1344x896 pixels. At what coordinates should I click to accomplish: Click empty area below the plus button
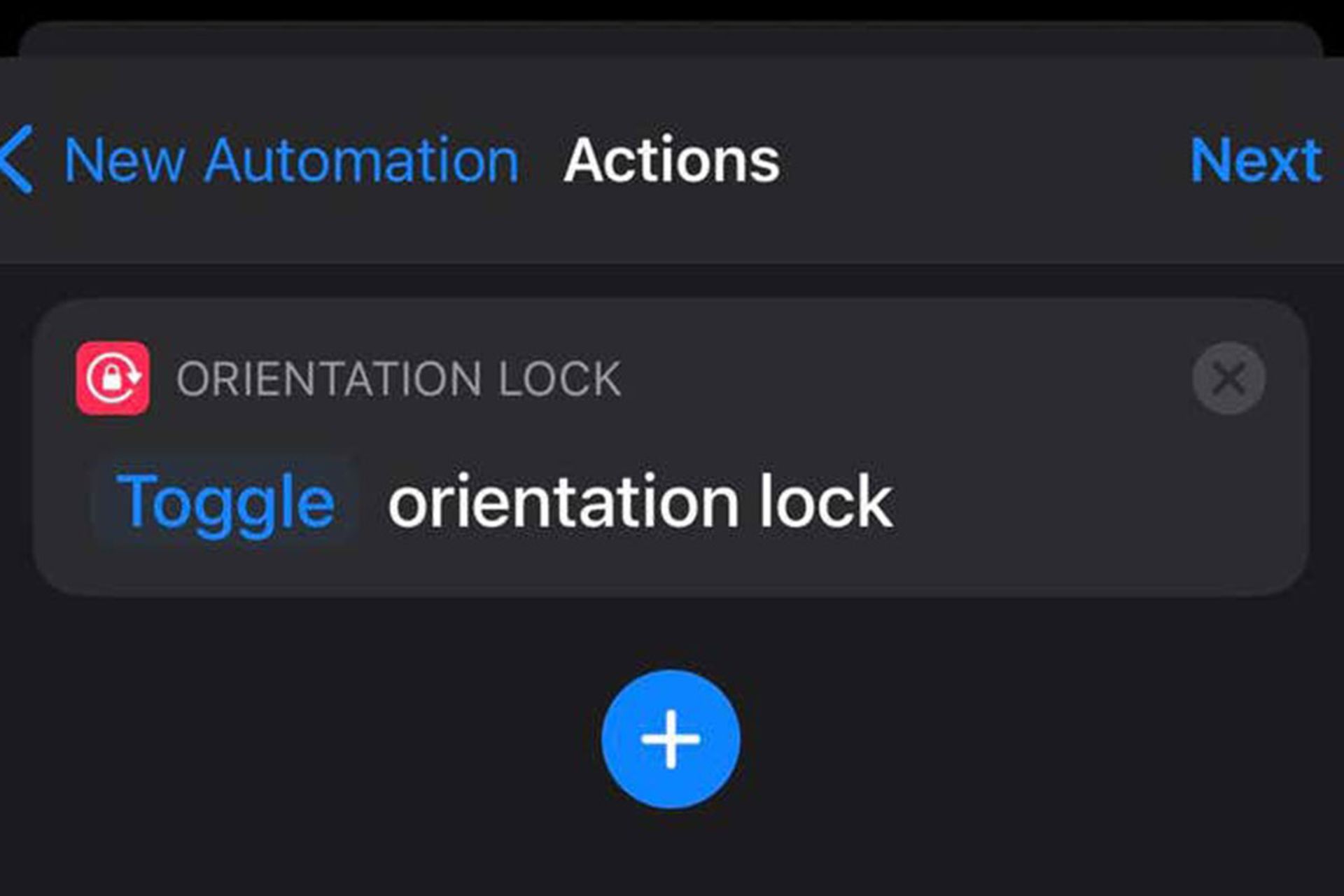coord(671,854)
